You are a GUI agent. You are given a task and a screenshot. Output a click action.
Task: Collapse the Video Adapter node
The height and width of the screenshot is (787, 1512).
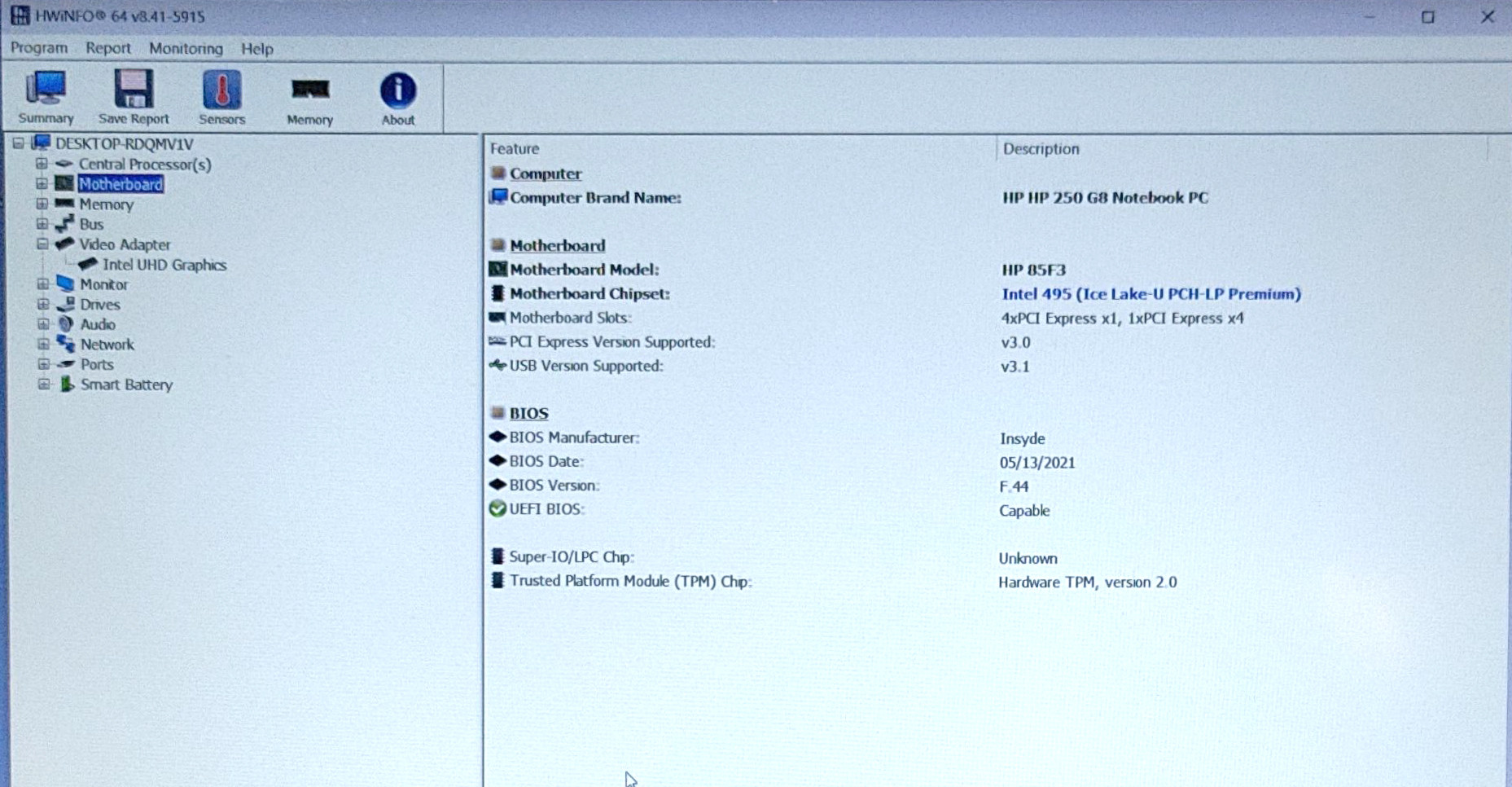tap(42, 244)
